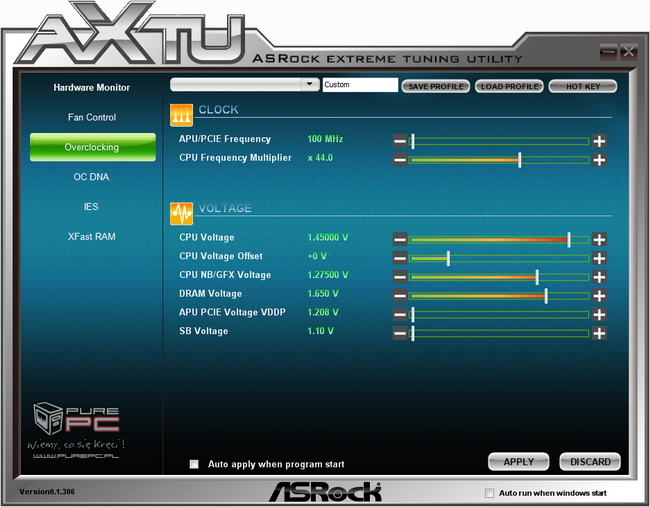Go to Fan Control page

coord(92,117)
